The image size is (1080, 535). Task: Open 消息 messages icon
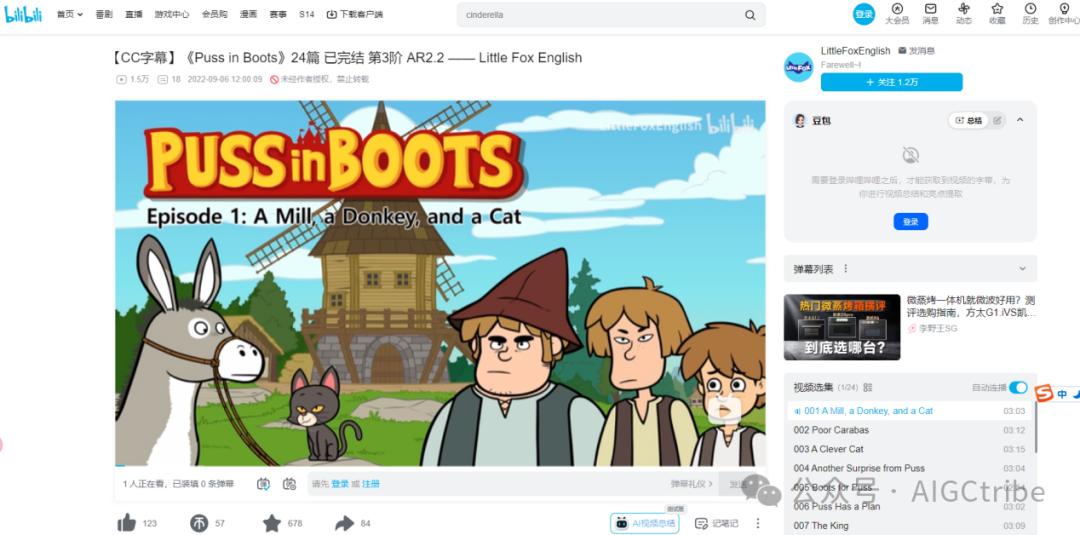click(x=931, y=8)
